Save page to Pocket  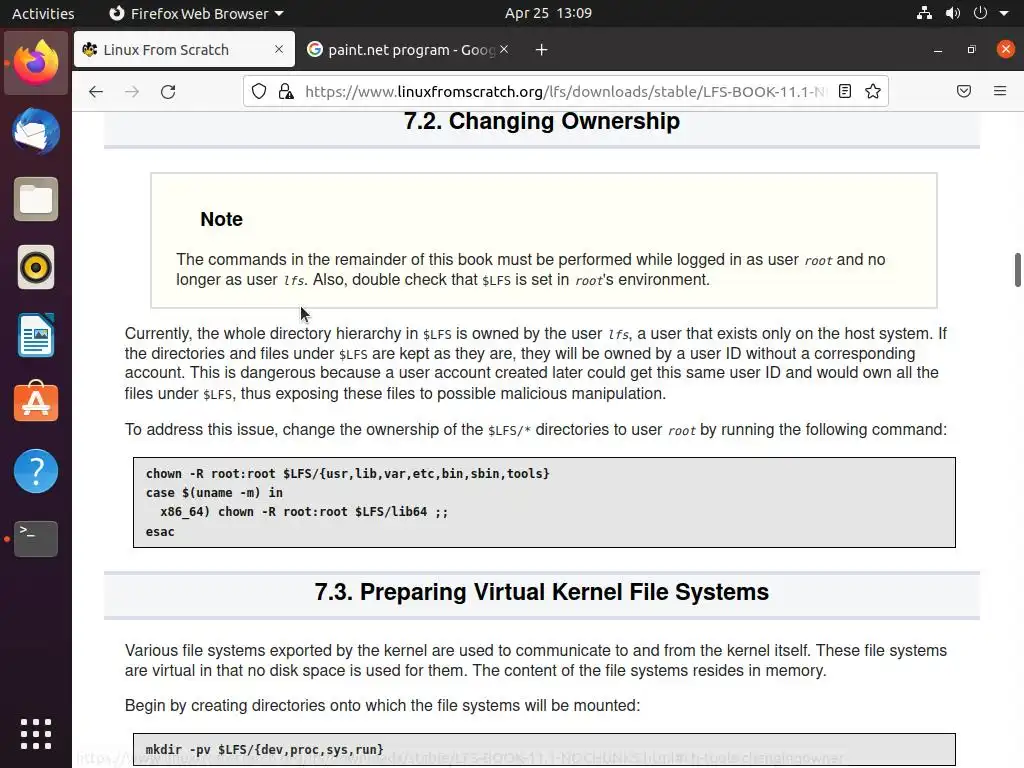tap(964, 91)
